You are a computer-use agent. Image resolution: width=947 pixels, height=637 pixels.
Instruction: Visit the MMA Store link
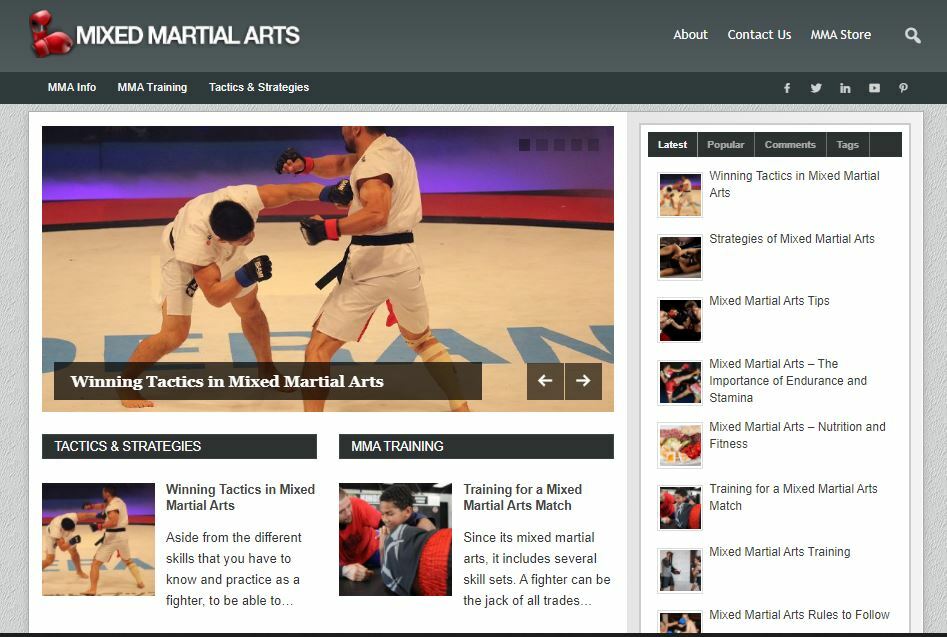840,34
